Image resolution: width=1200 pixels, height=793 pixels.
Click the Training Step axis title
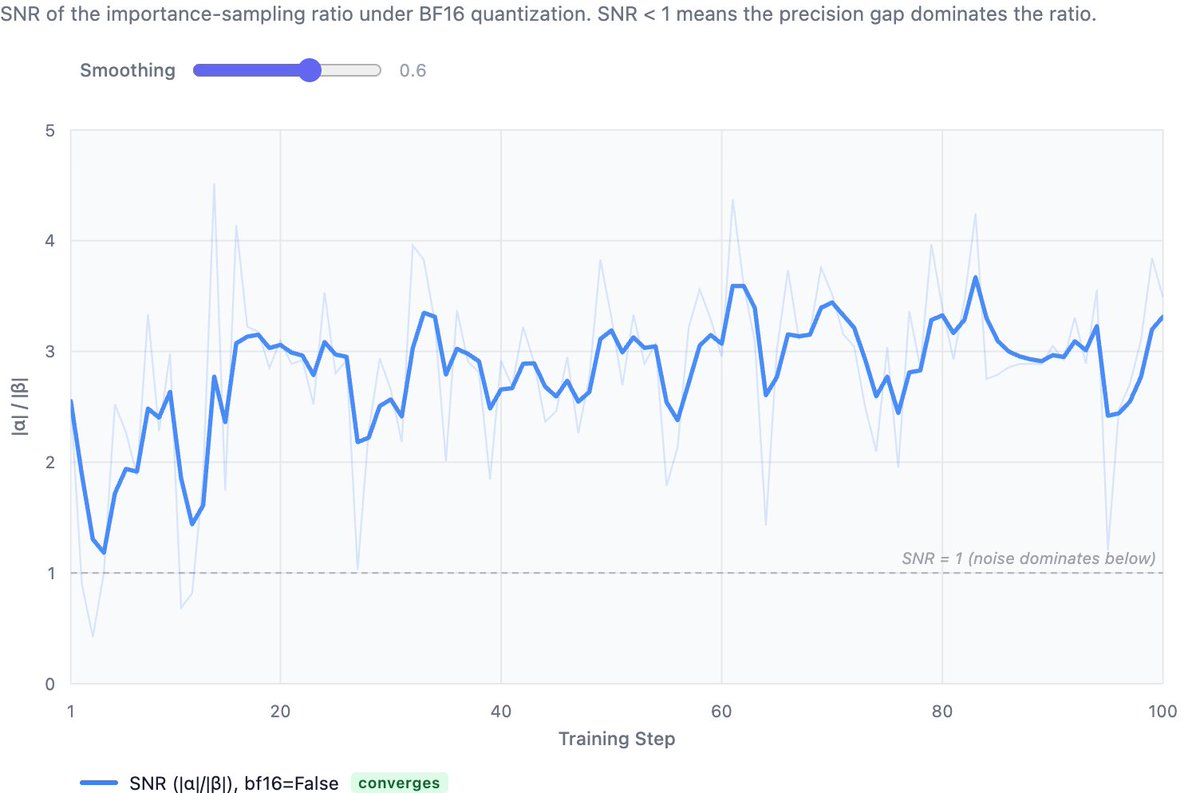[616, 739]
